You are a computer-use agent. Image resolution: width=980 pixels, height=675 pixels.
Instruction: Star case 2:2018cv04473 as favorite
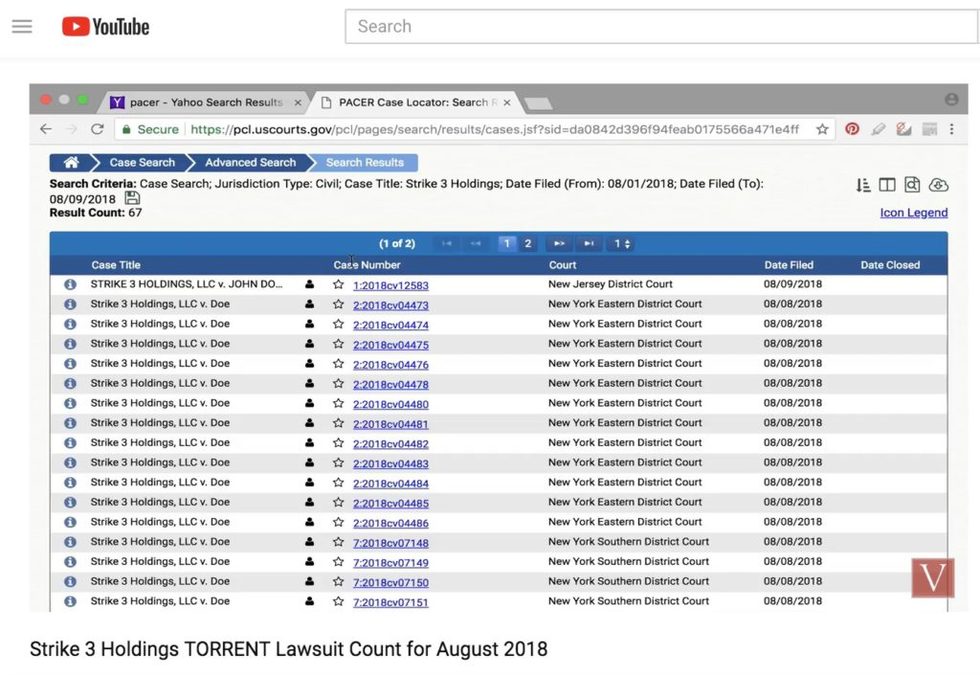338,304
